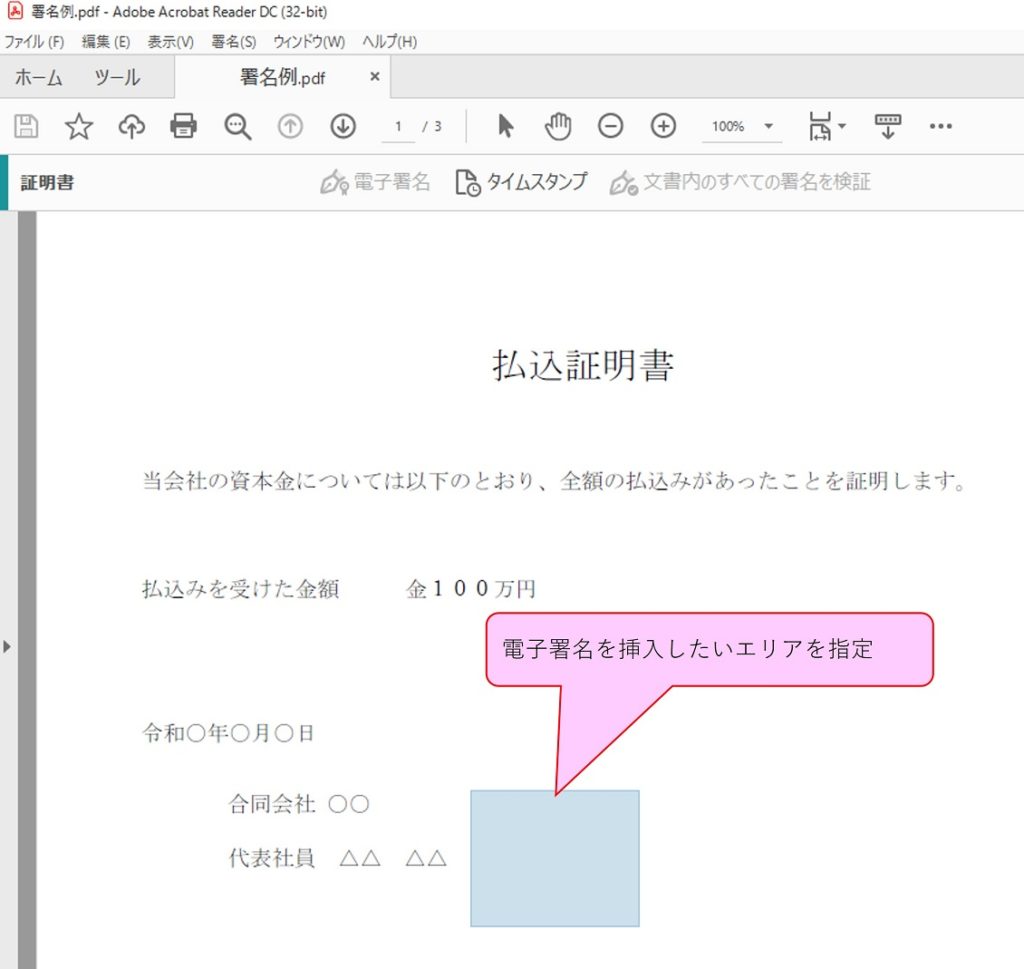Go to previous page up arrow
Viewport: 1024px width, 969px height.
pyautogui.click(x=290, y=126)
